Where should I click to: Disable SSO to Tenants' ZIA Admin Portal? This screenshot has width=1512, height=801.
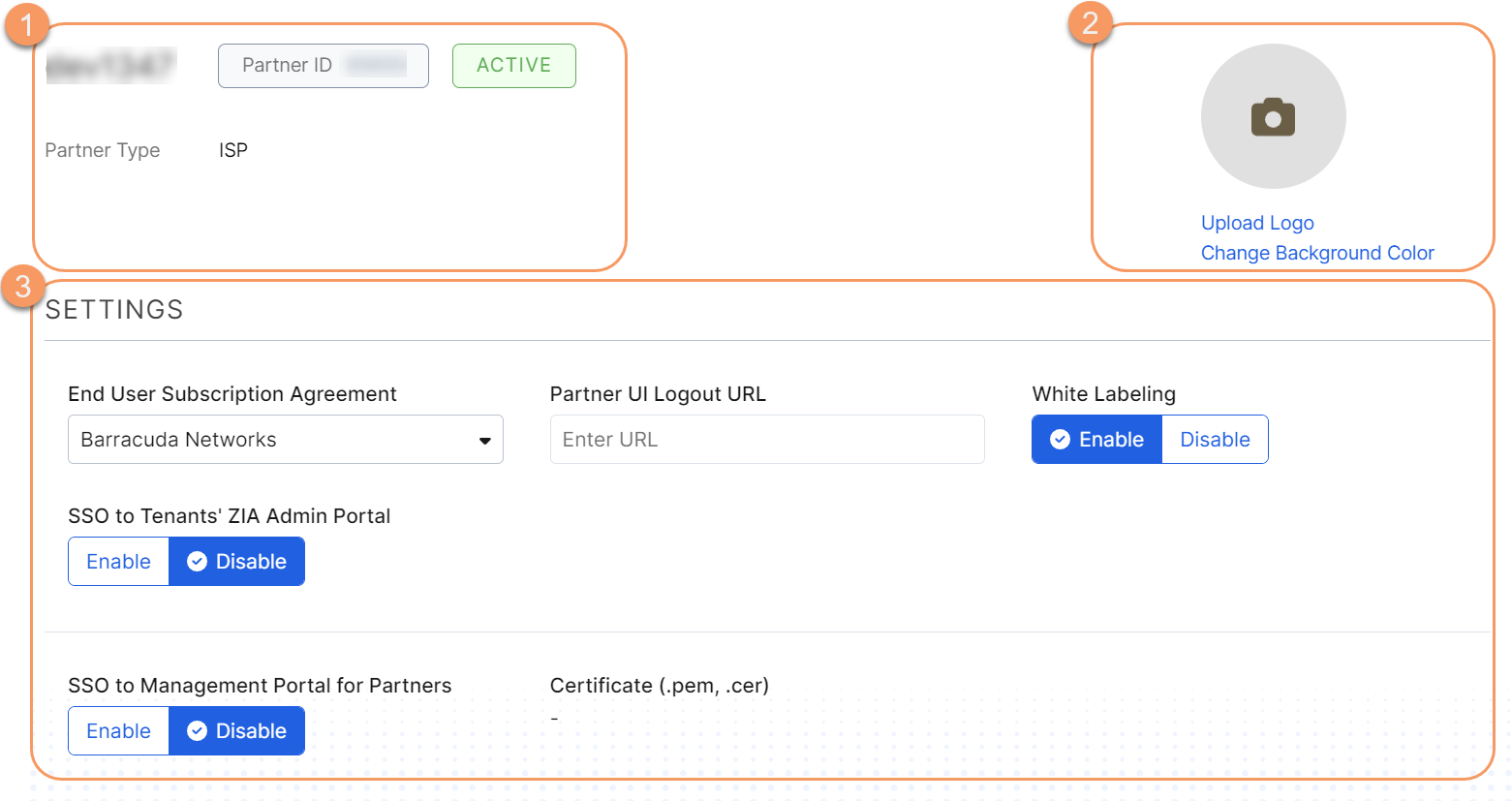237,562
